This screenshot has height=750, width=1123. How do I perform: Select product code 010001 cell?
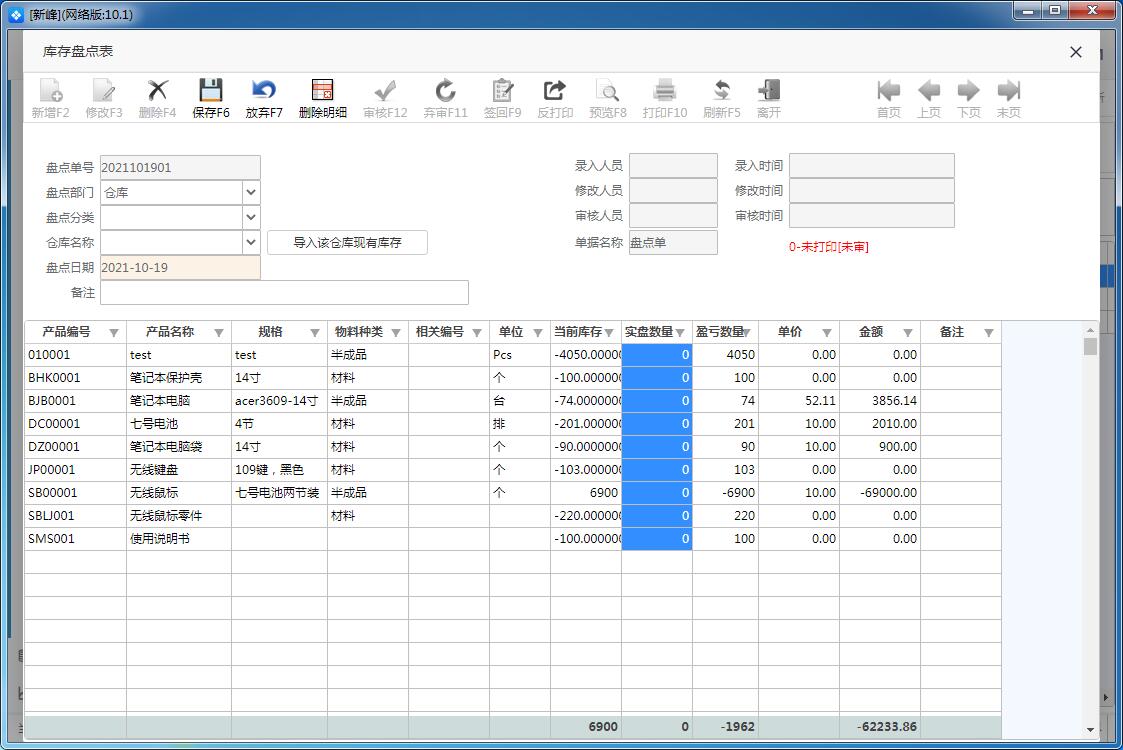pyautogui.click(x=75, y=355)
